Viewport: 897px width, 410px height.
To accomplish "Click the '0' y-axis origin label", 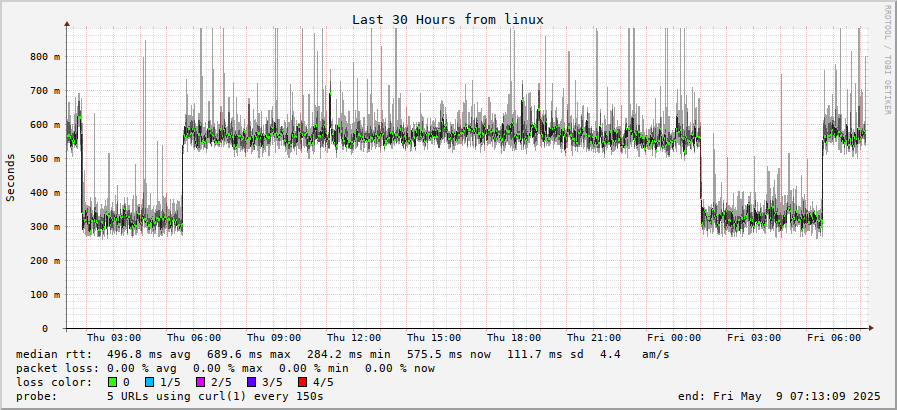I will pyautogui.click(x=45, y=328).
